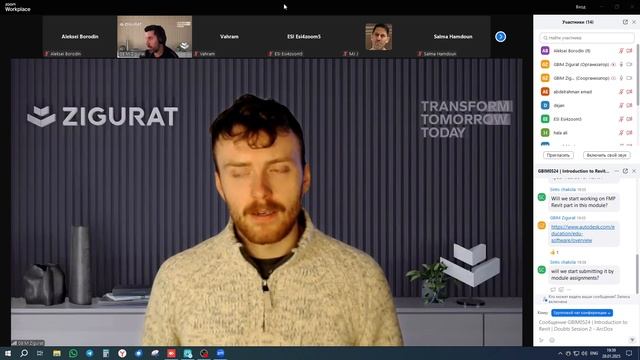Close the Participants panel
Screen dimensions: 640x360
(x=634, y=22)
